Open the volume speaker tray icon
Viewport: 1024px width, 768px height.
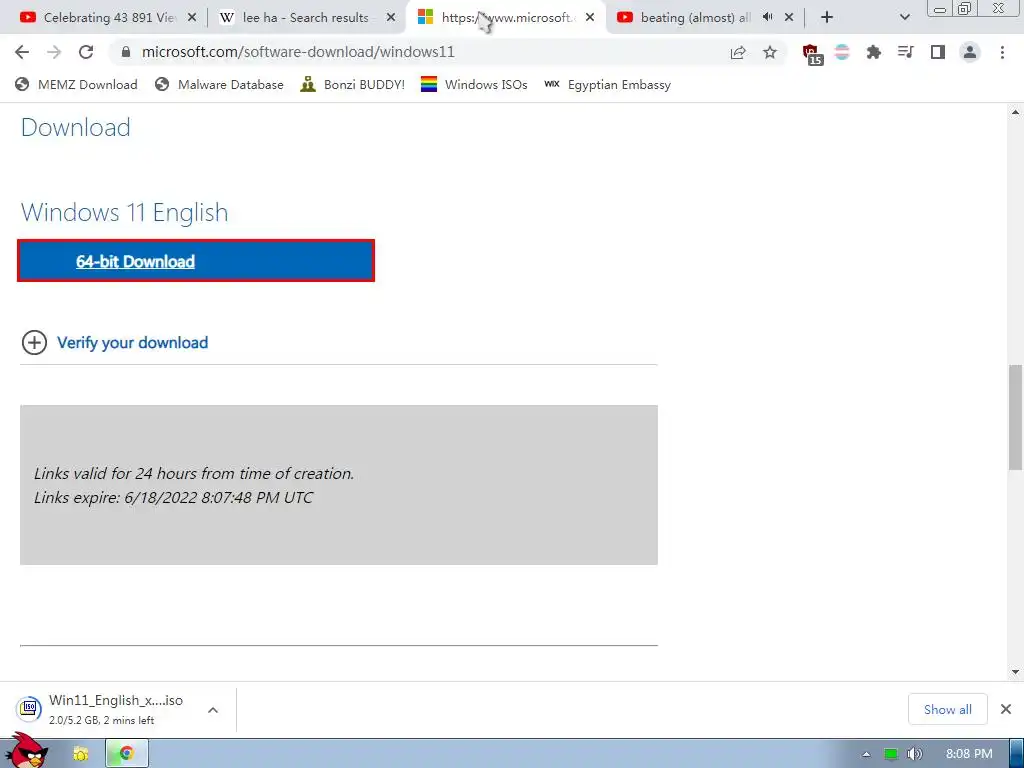(x=914, y=754)
